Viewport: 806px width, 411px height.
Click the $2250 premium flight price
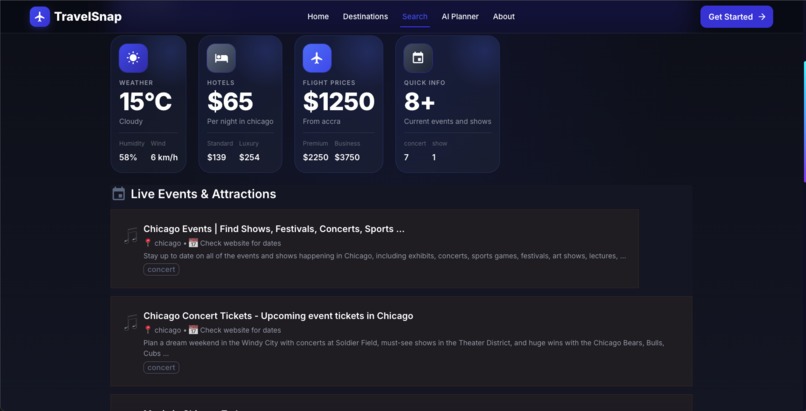pos(316,157)
